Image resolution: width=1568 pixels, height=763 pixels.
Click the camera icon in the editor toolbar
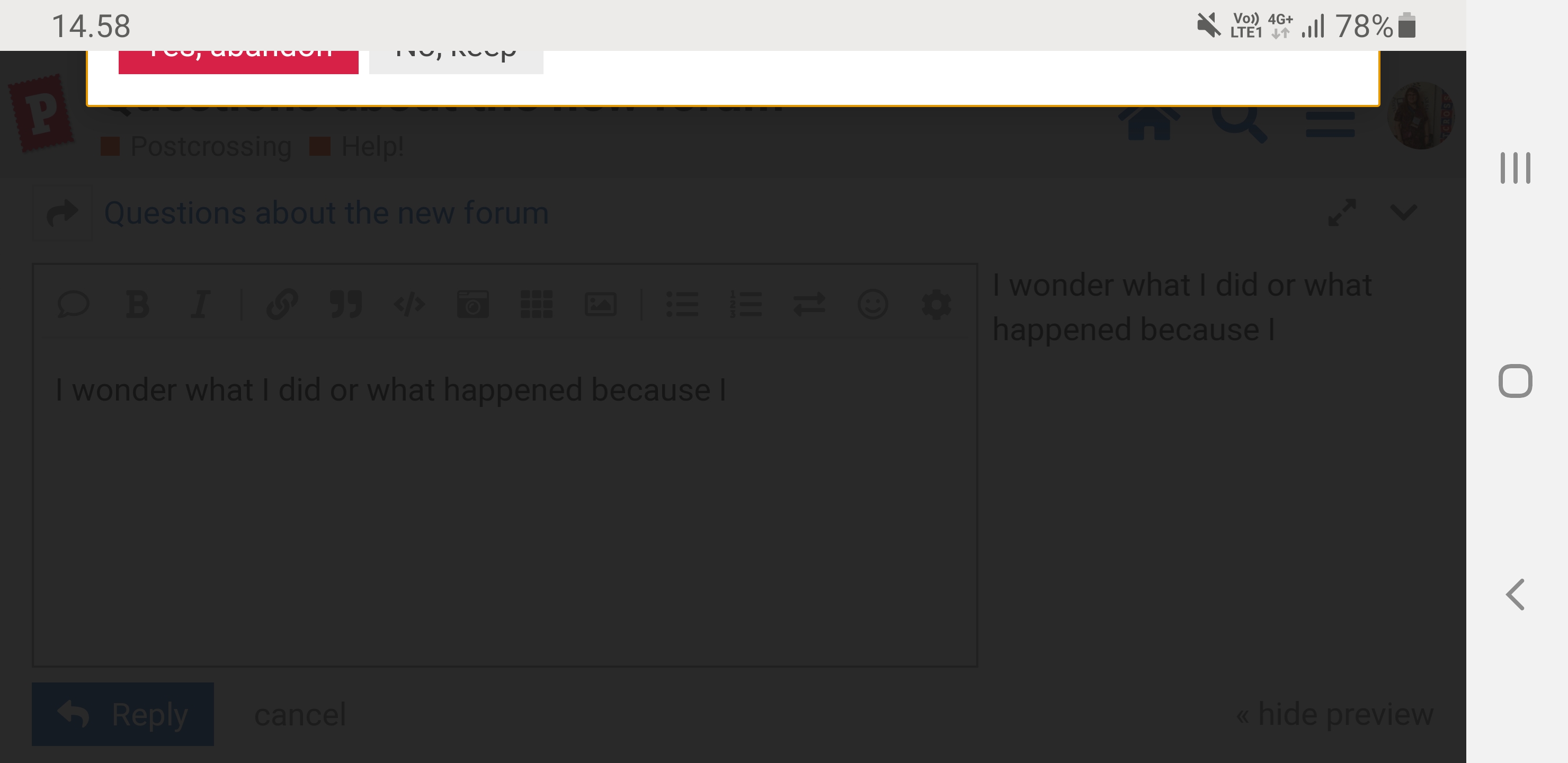click(x=473, y=304)
